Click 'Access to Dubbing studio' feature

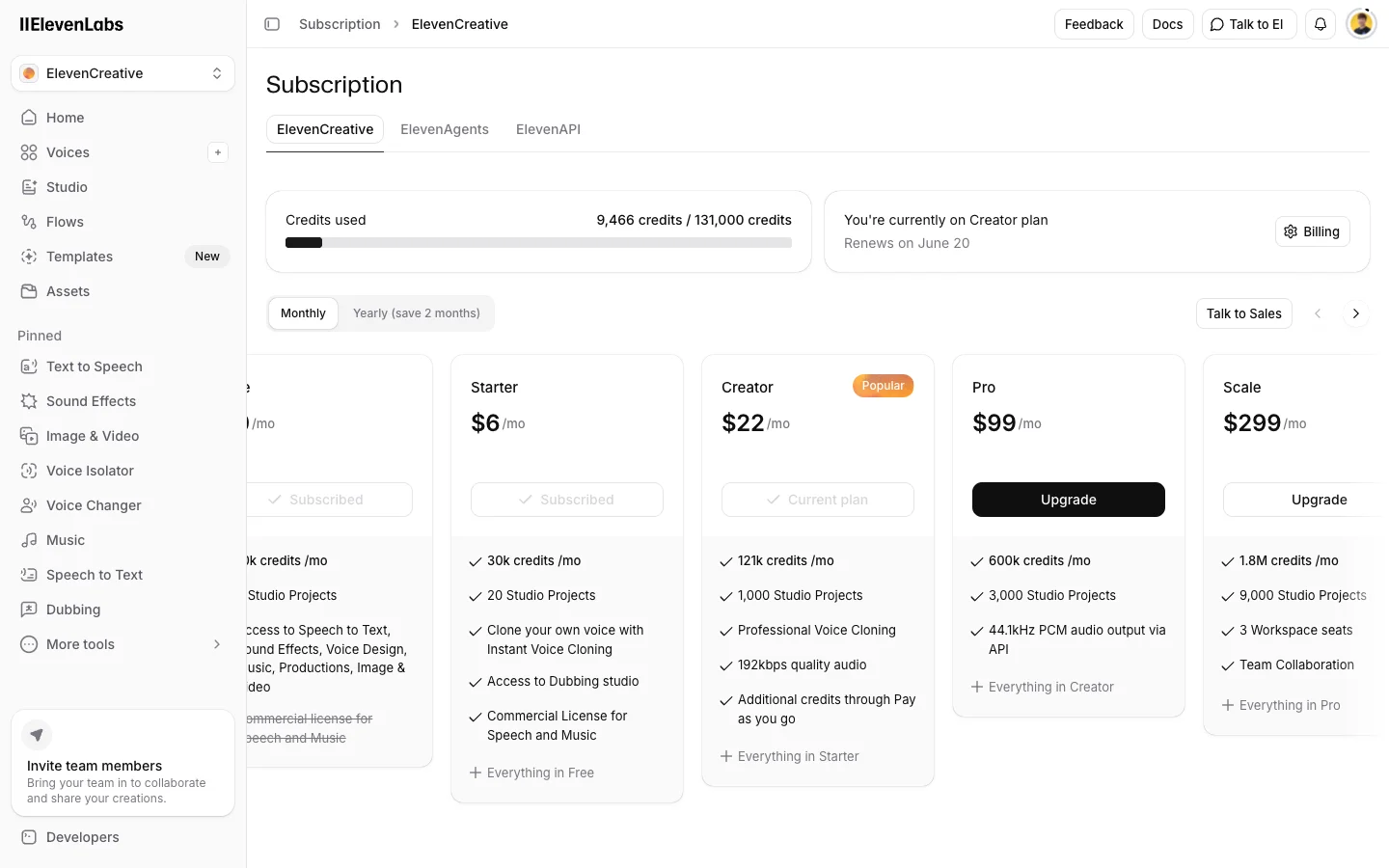tap(563, 681)
